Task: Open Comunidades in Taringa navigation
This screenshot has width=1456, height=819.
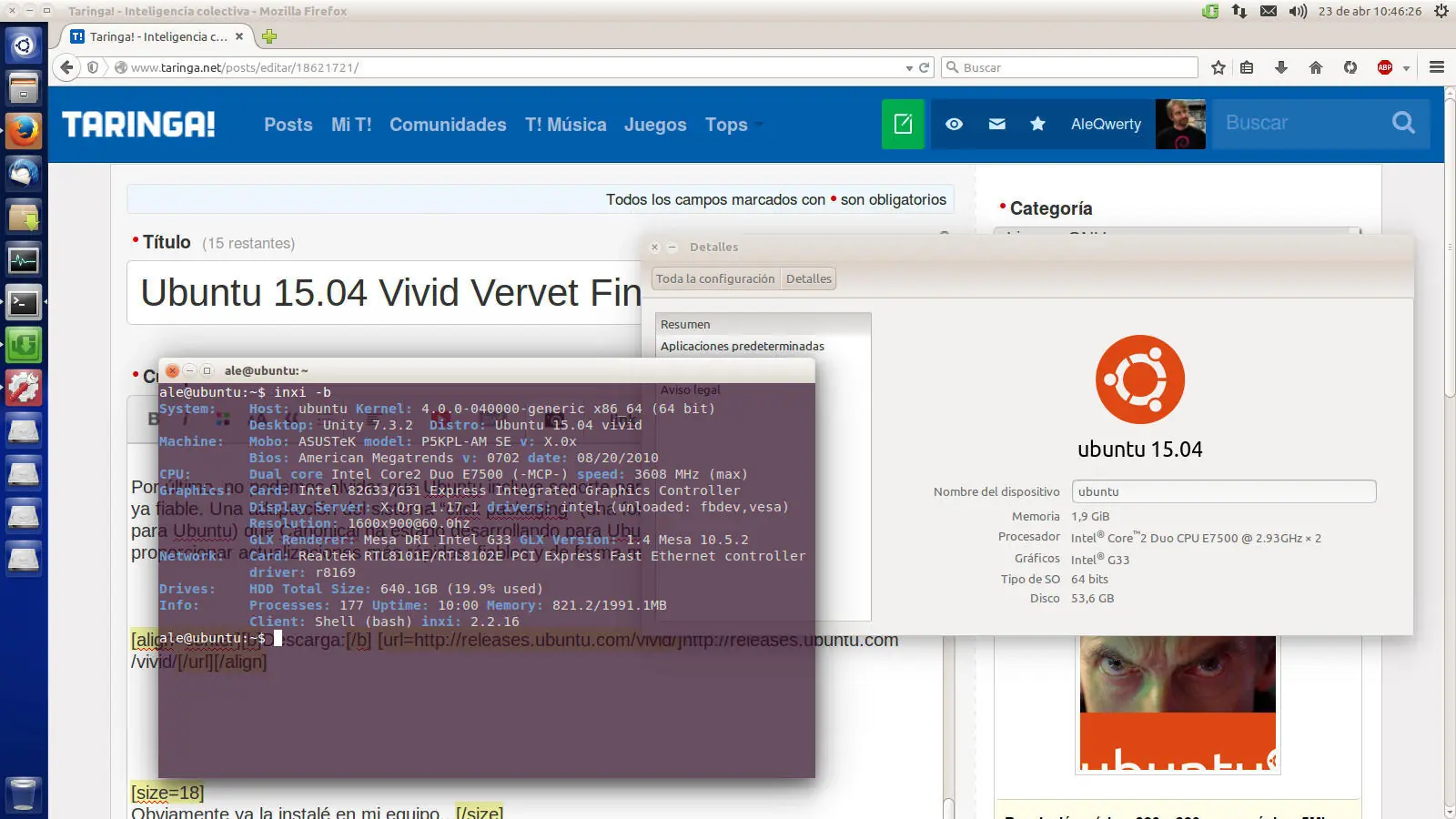Action: [x=448, y=125]
